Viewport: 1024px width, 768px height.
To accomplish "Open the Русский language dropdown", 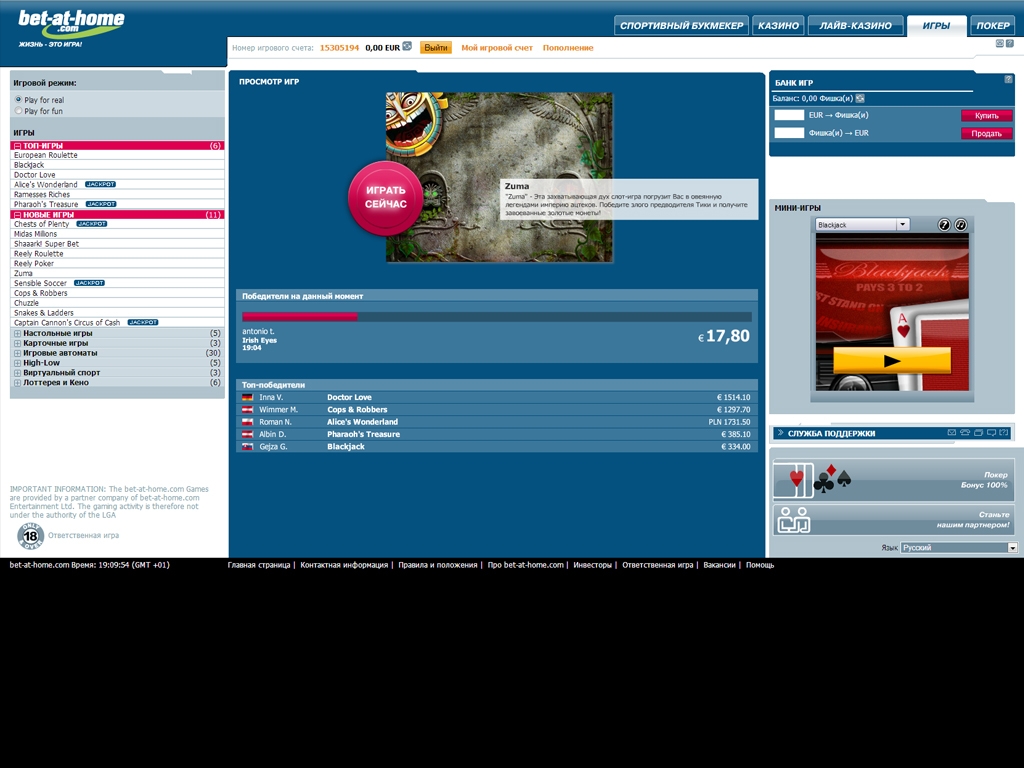I will tap(1012, 548).
